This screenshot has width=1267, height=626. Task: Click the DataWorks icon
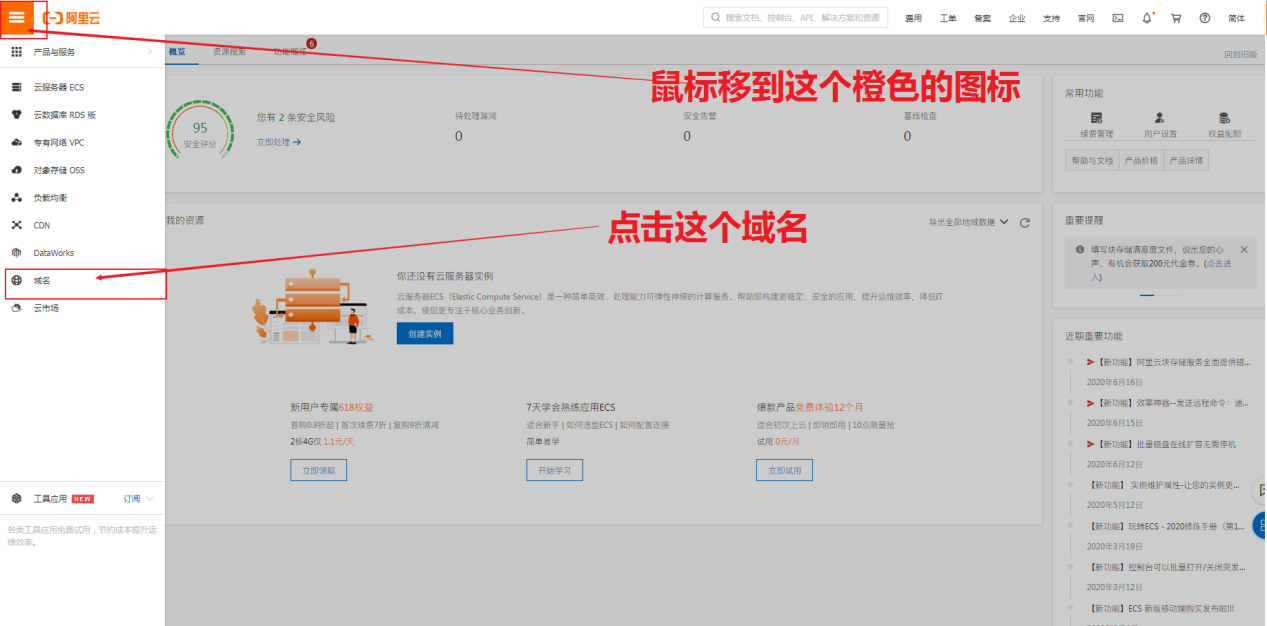click(16, 253)
